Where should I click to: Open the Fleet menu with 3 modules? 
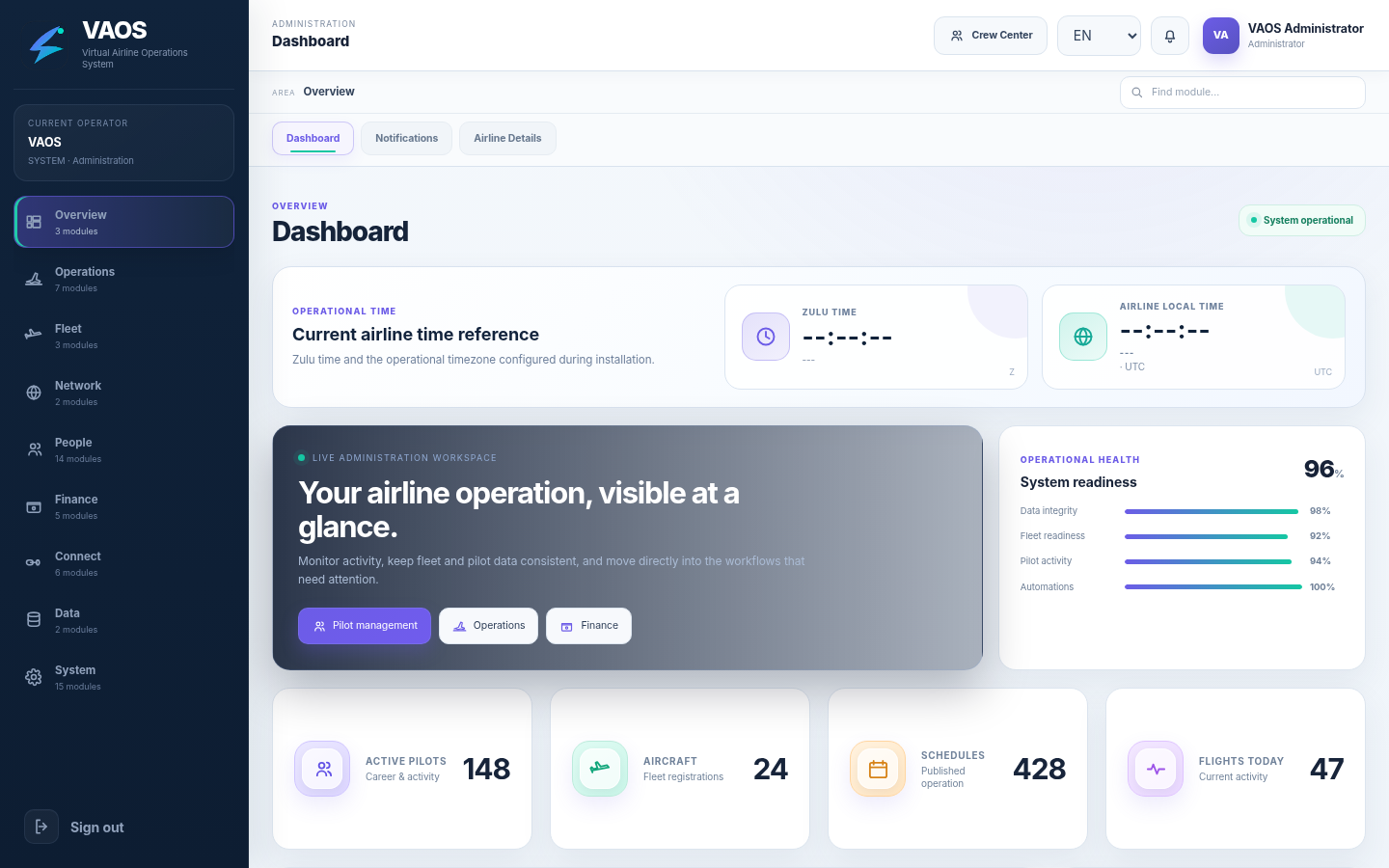124,336
